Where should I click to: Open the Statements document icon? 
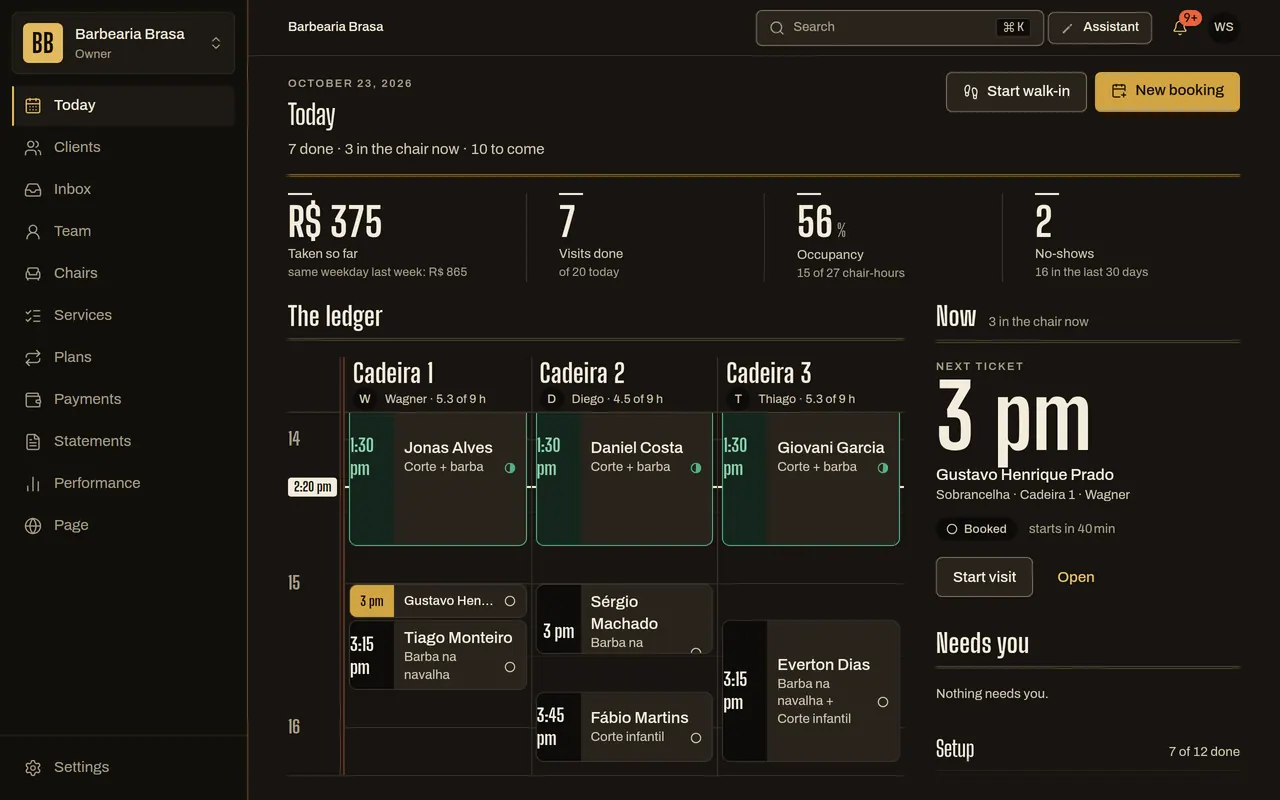33,442
